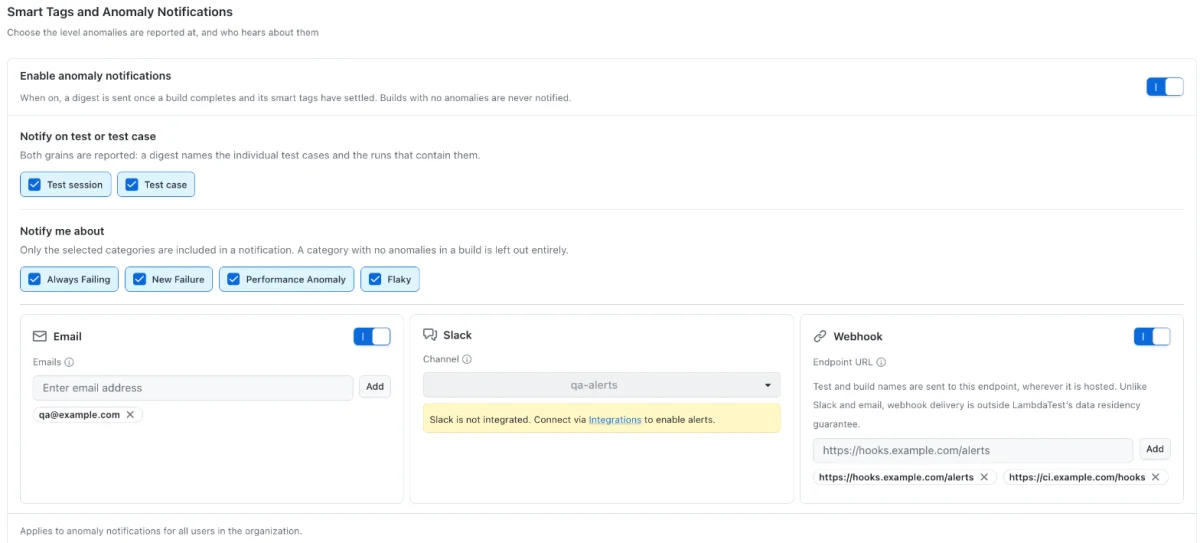Click the qa@example.com chip text
This screenshot has width=1200, height=543.
point(80,414)
